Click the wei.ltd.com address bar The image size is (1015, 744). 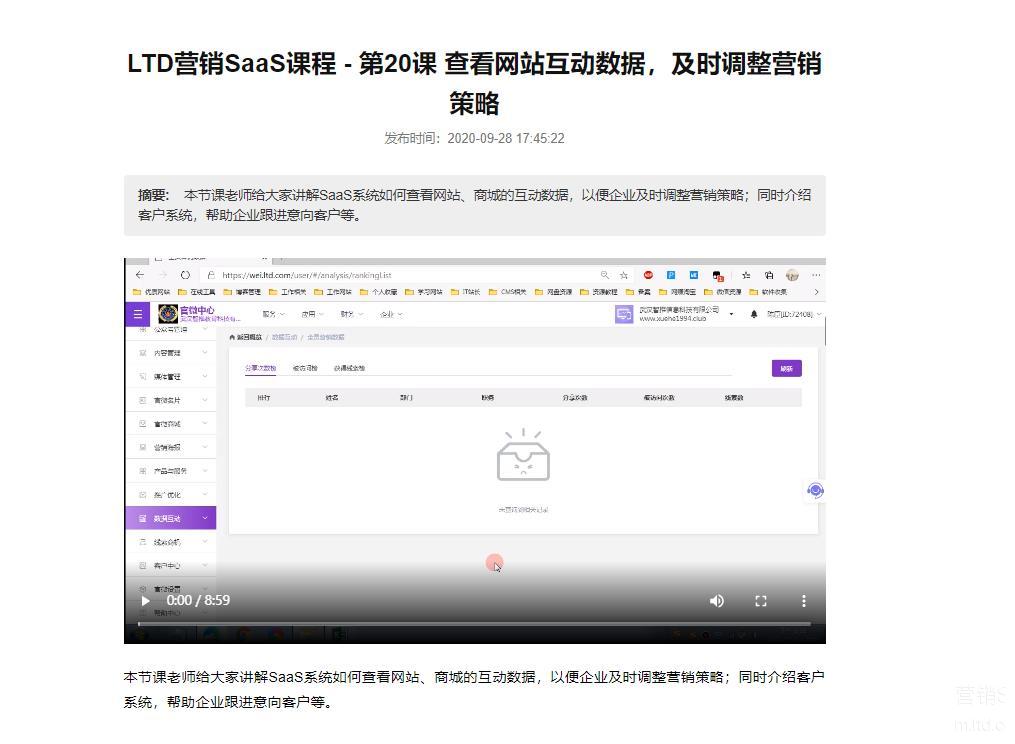pos(400,275)
